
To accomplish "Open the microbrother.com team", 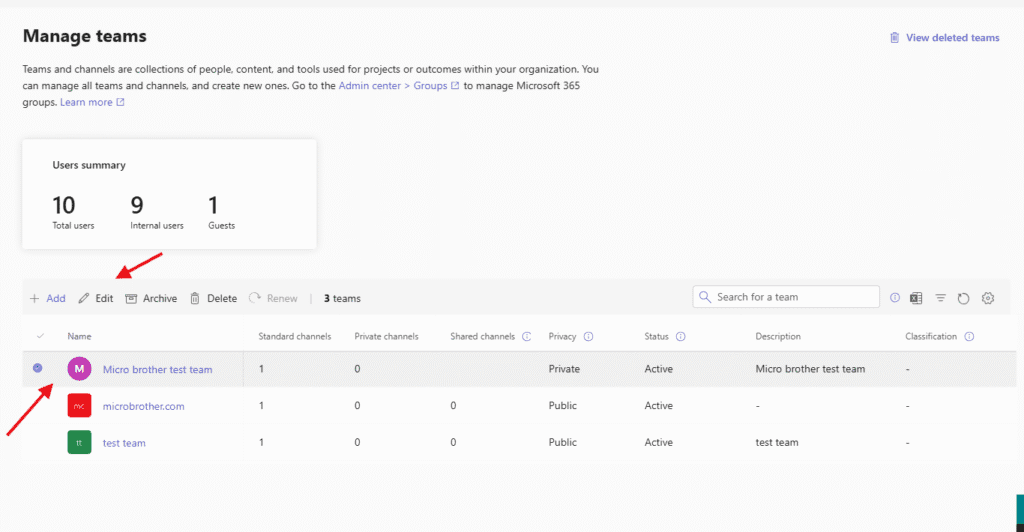I will 143,406.
